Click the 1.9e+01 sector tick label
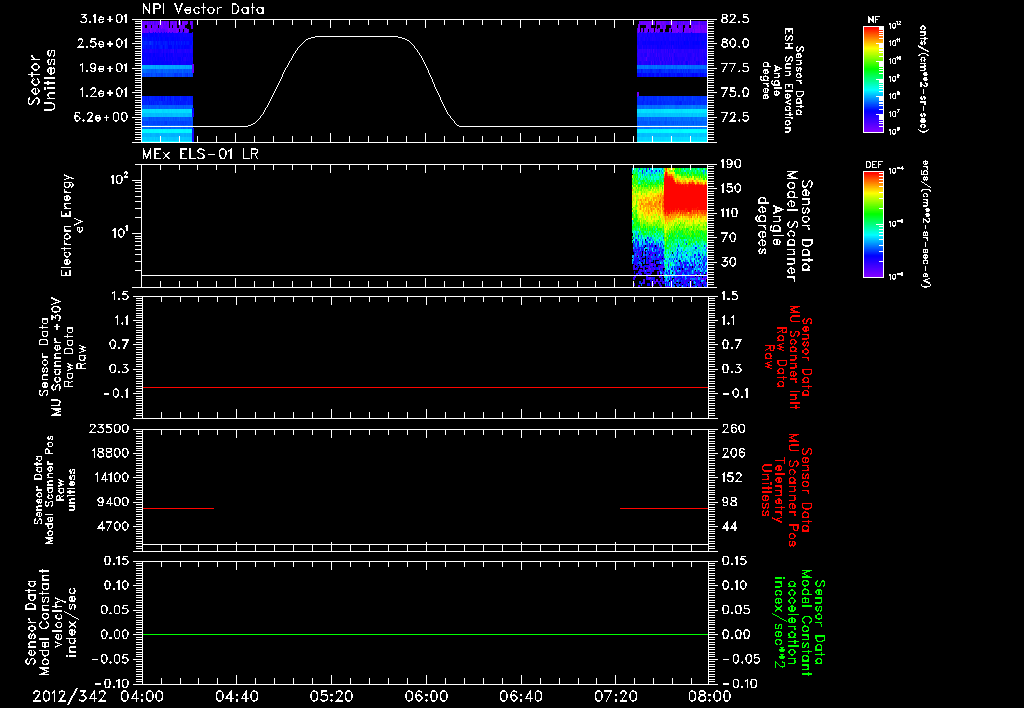The width and height of the screenshot is (1024, 708). pyautogui.click(x=106, y=68)
